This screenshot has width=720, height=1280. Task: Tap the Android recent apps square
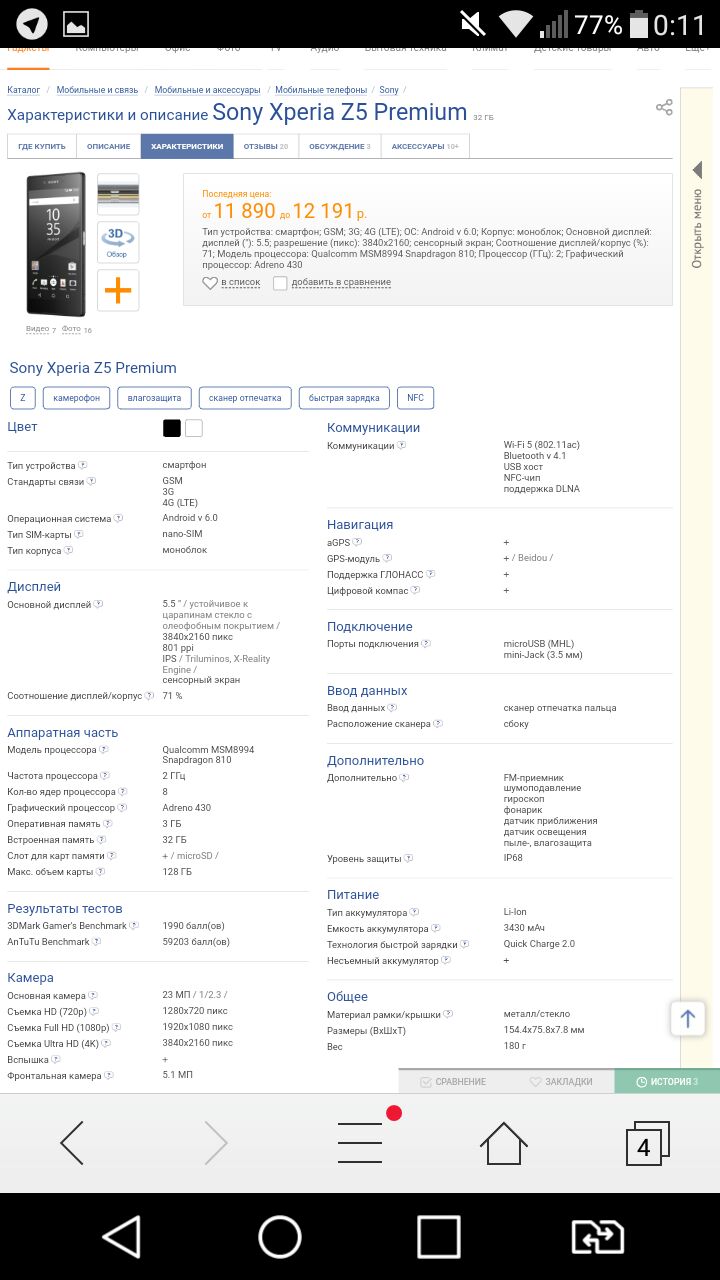(439, 1237)
